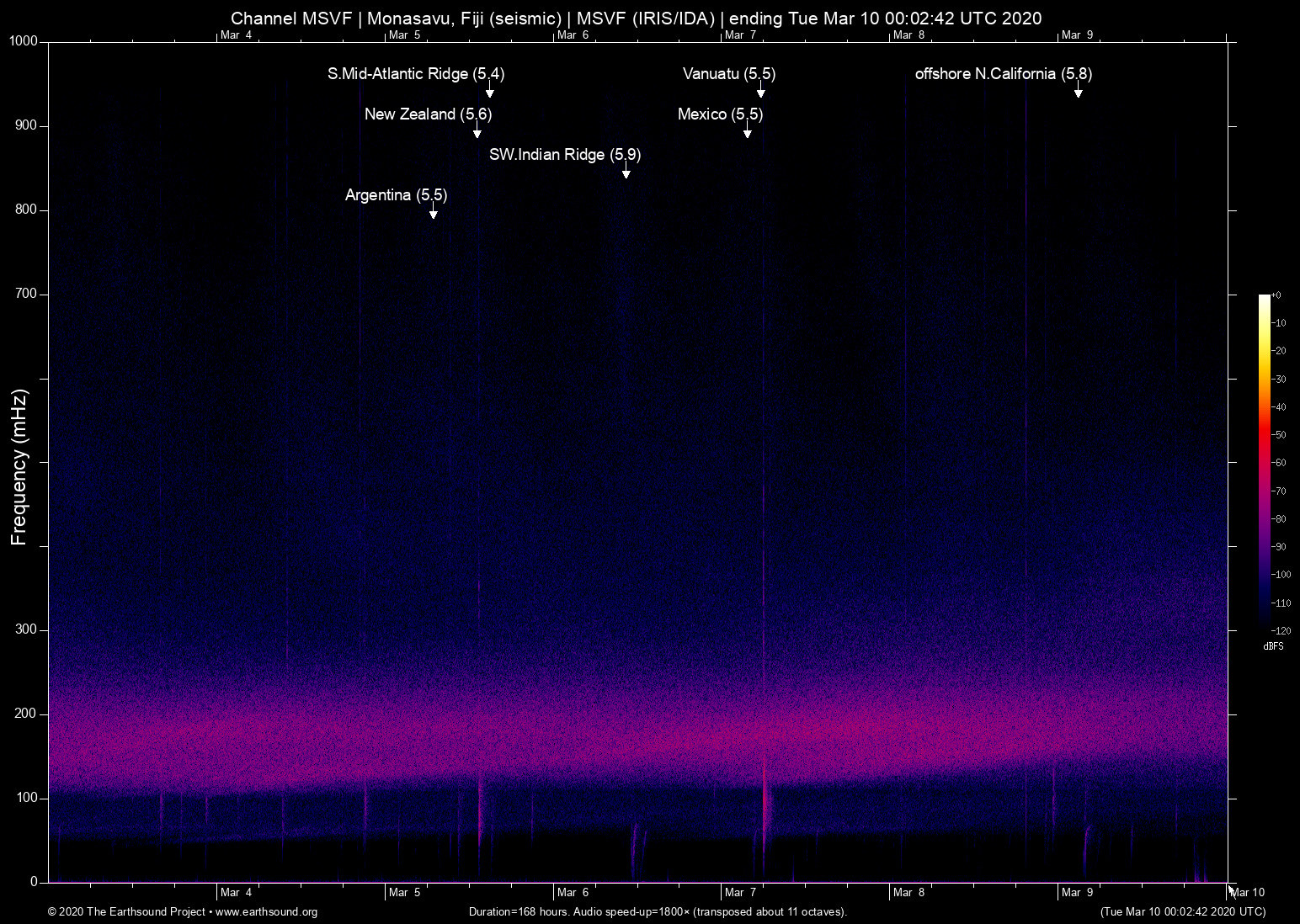
Task: Select the Frequency (mHz) axis label
Action: pos(19,467)
